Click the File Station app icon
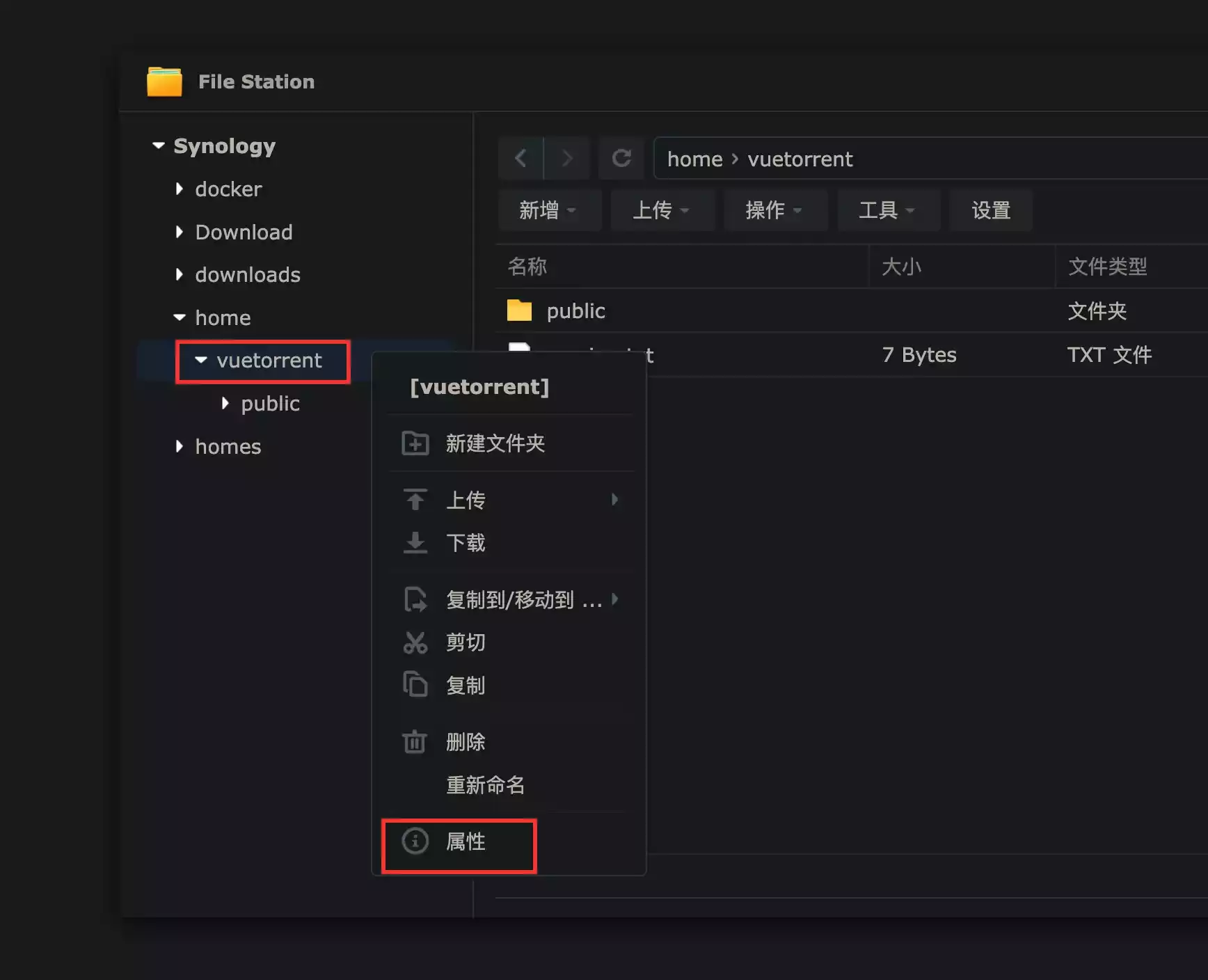The image size is (1208, 980). 164,82
